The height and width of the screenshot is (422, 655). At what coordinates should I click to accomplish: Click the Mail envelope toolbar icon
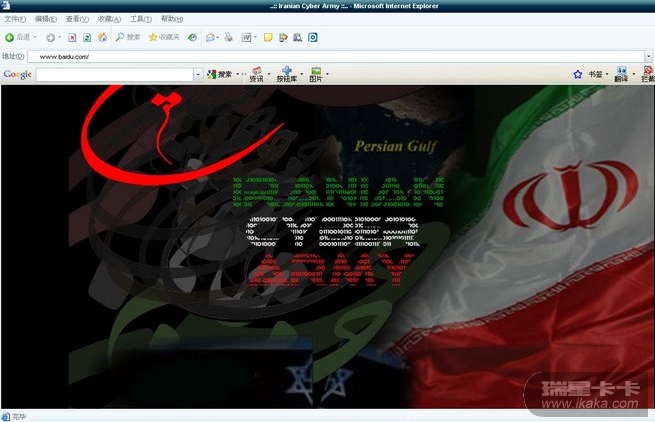click(x=210, y=38)
